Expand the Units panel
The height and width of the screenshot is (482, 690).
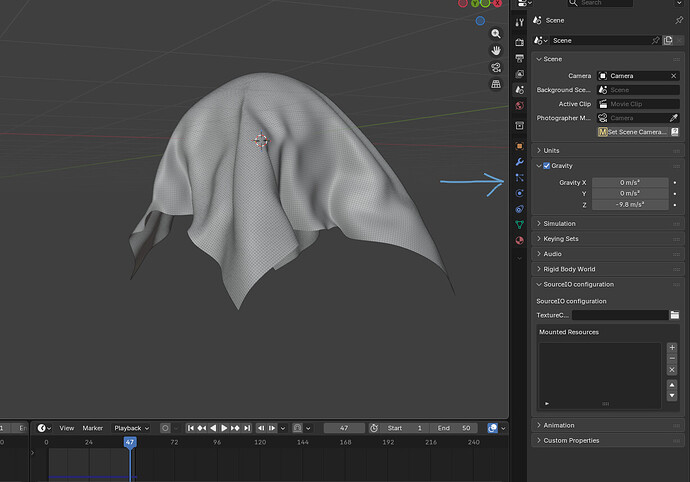(608, 151)
